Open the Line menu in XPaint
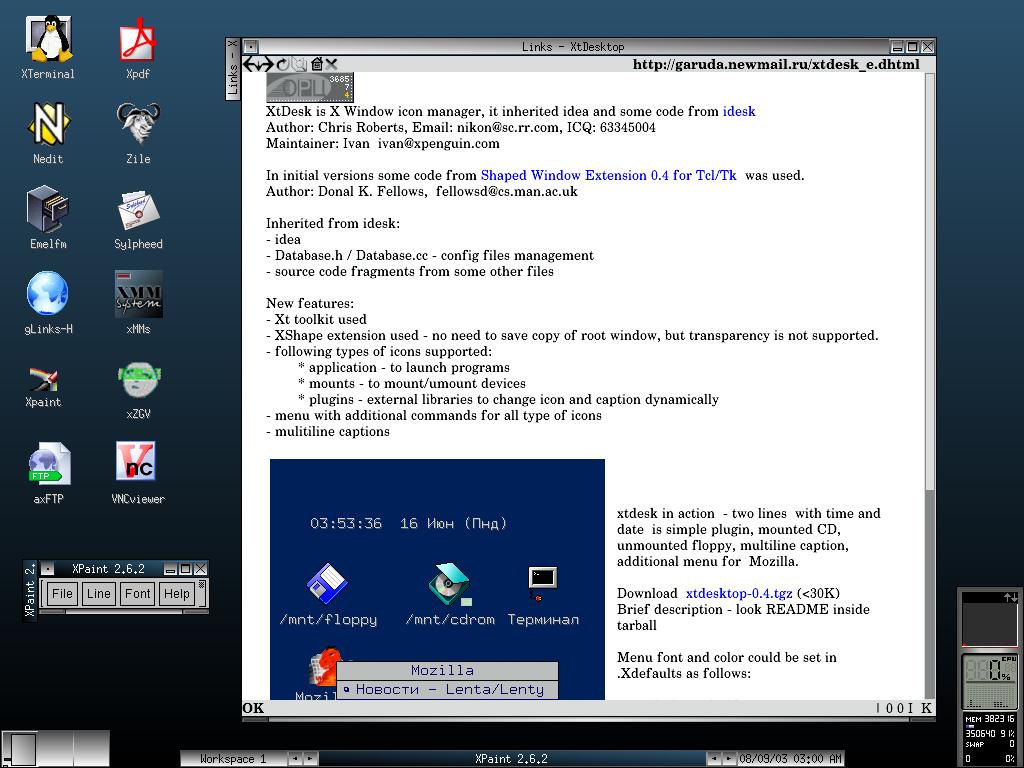This screenshot has height=768, width=1024. pyautogui.click(x=99, y=594)
